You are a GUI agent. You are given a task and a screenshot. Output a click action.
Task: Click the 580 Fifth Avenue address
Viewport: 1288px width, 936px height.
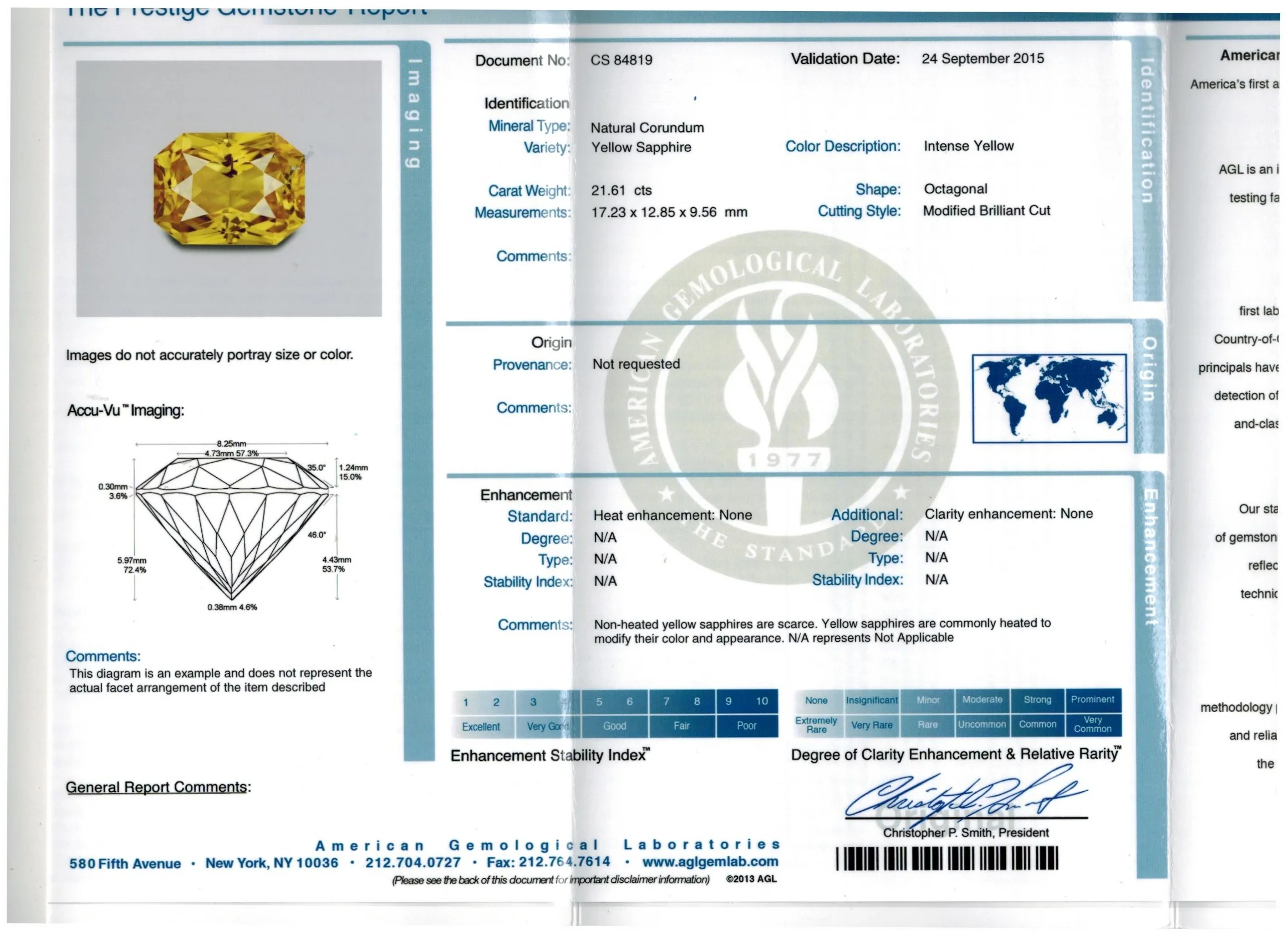coord(125,863)
